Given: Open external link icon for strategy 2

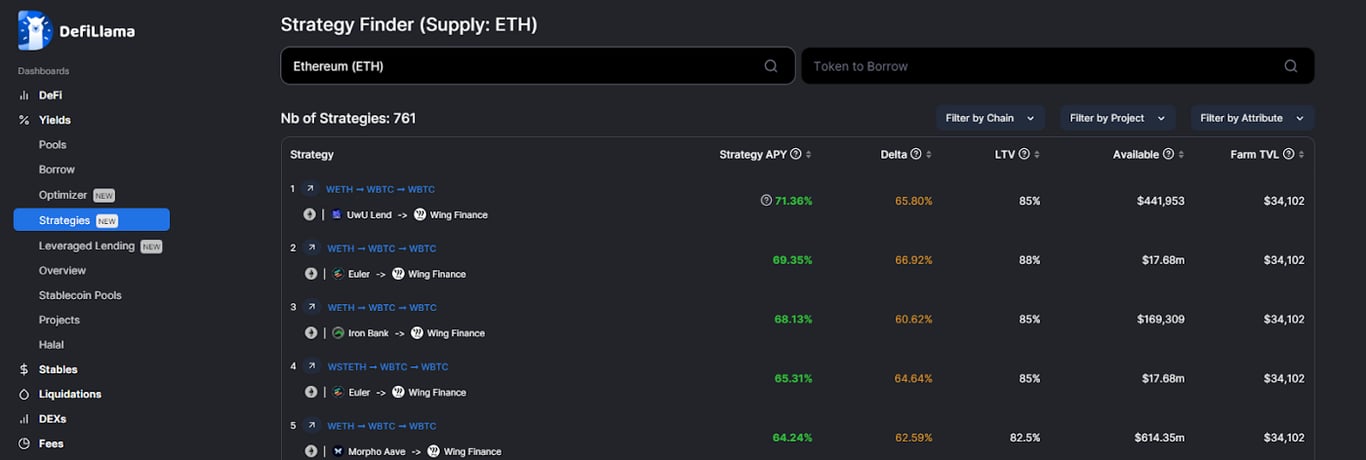Looking at the screenshot, I should (311, 247).
